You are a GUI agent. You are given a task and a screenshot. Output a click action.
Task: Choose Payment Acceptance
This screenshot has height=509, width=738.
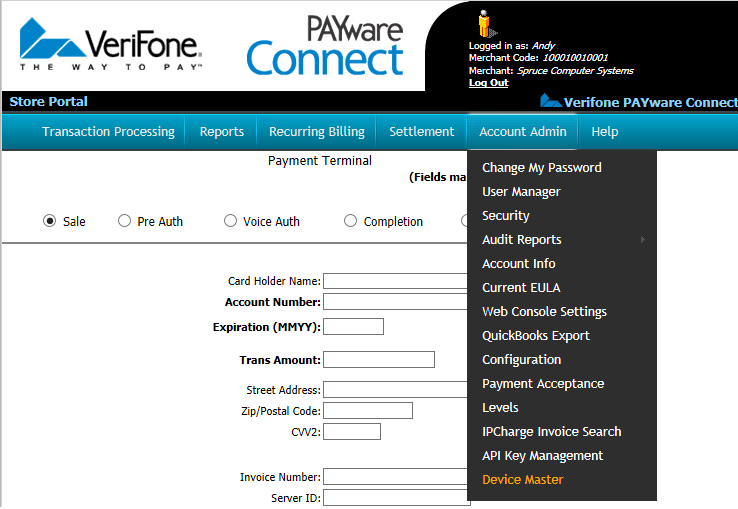(543, 384)
